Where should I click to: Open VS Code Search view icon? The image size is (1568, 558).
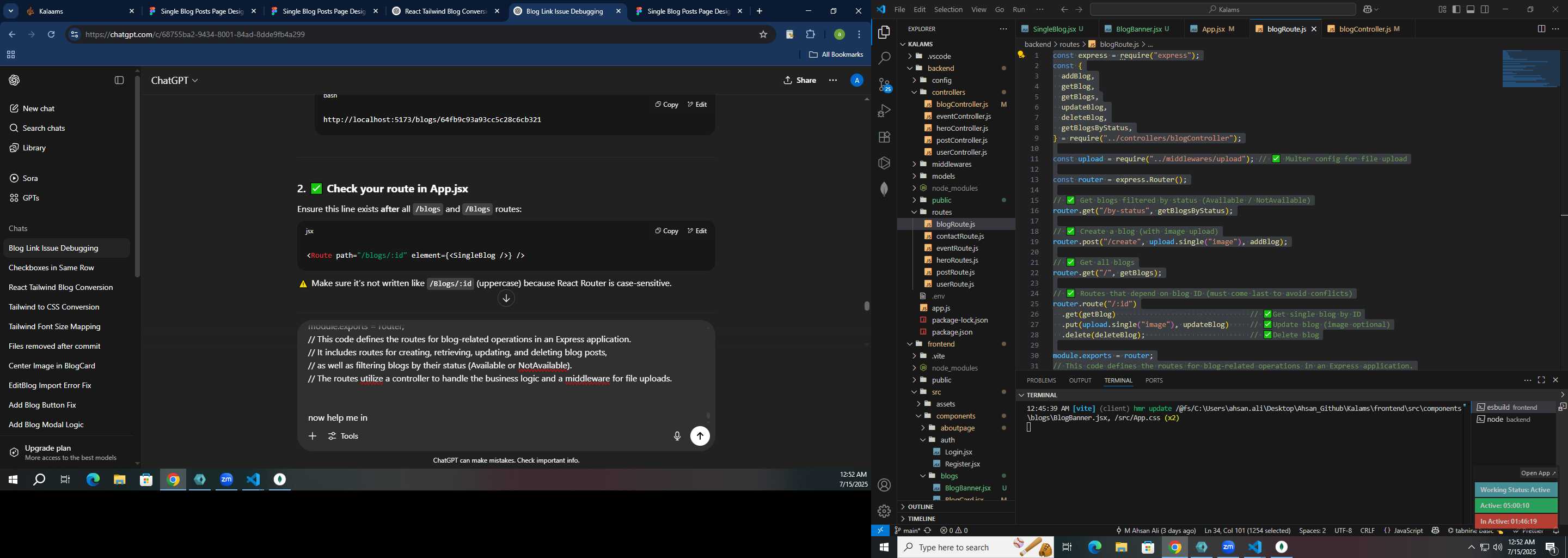pyautogui.click(x=884, y=58)
